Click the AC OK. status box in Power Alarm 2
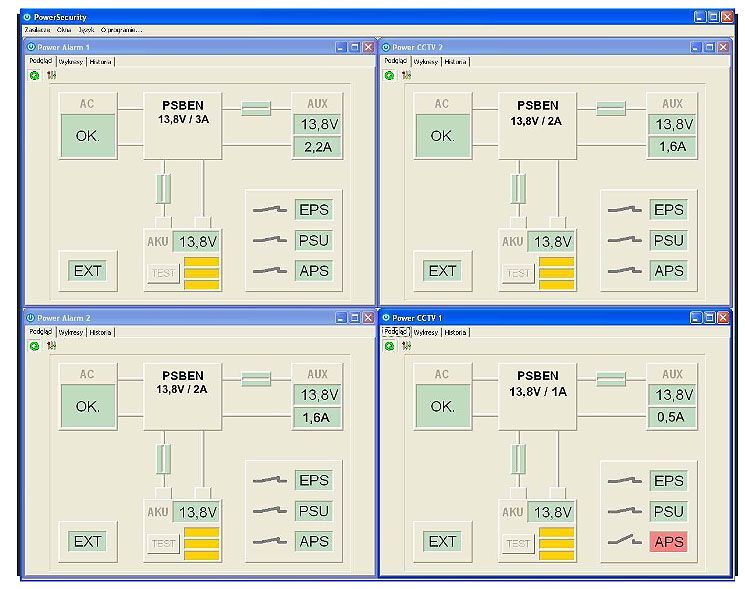The width and height of the screenshot is (745, 589). (x=87, y=406)
